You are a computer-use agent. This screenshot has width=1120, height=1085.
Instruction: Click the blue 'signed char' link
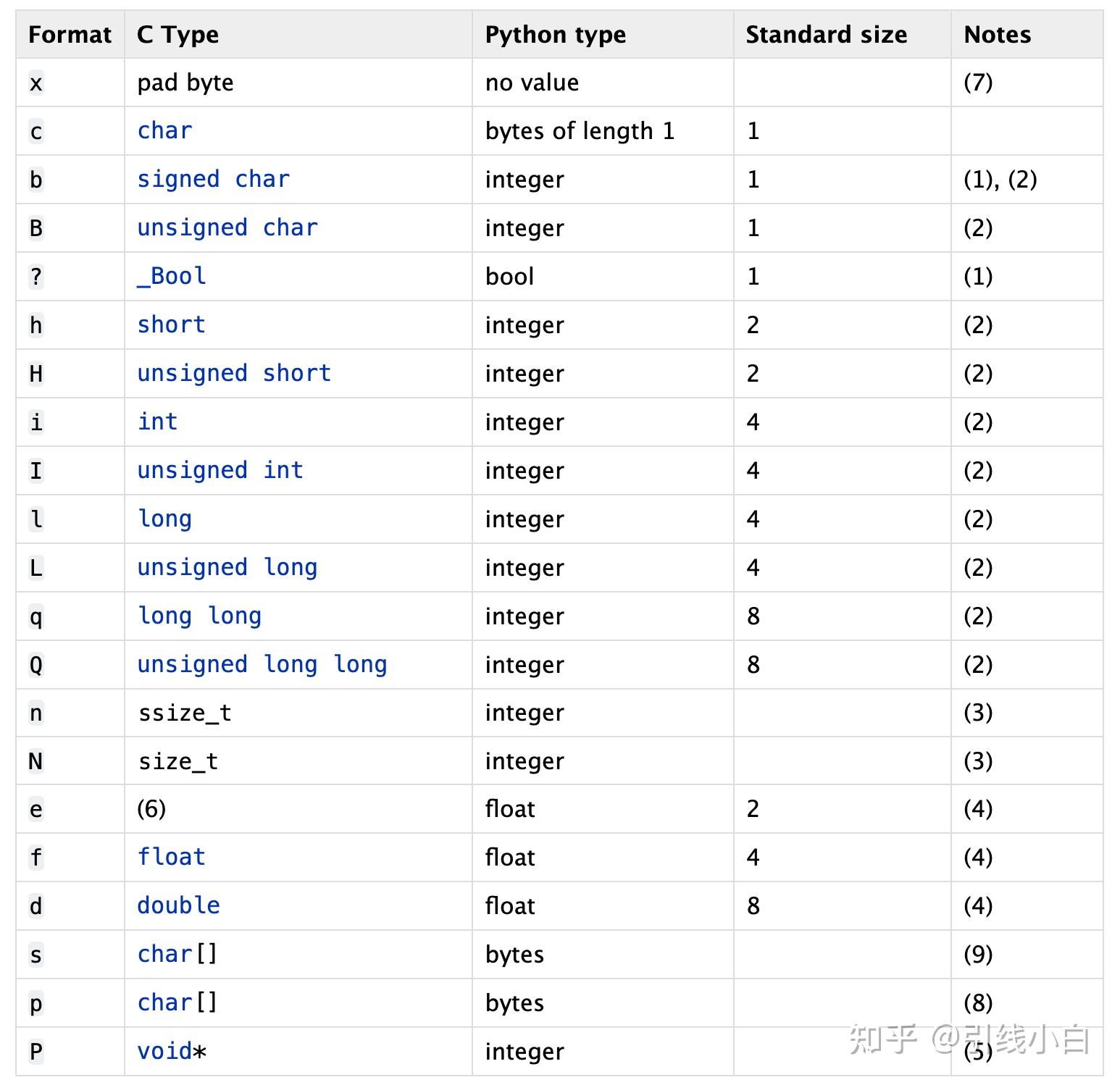(213, 179)
